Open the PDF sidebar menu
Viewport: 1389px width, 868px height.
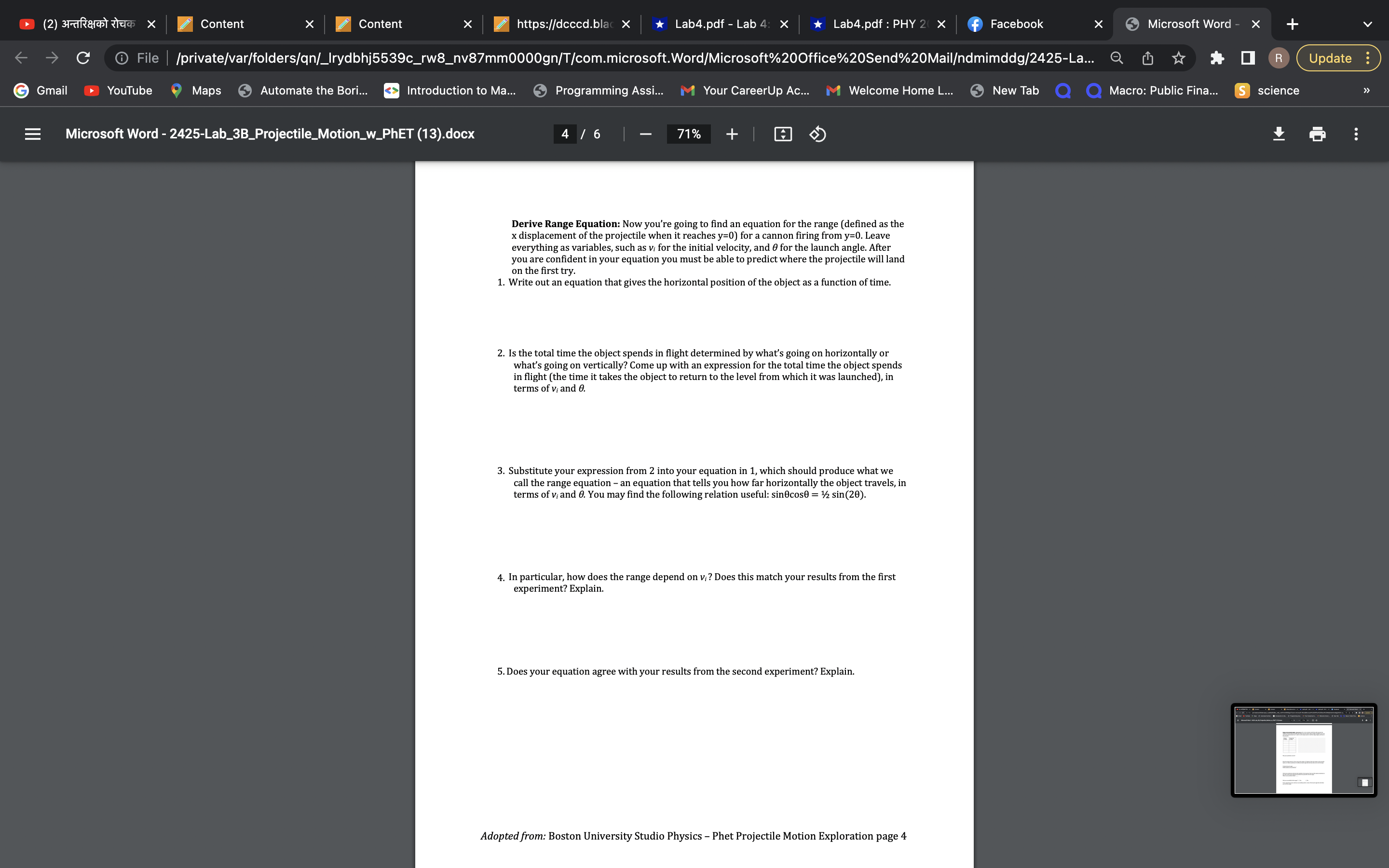(33, 134)
